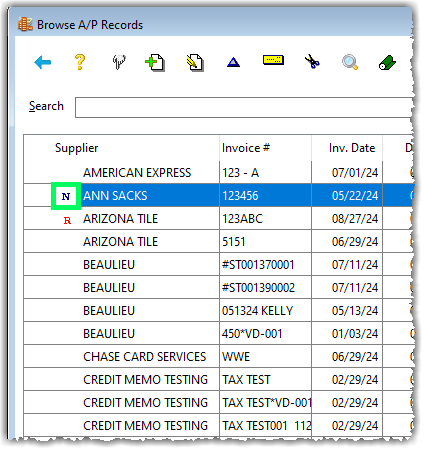Screen dimensions: 424x449
Task: Click invoice date 08/27/24
Action: click(355, 219)
